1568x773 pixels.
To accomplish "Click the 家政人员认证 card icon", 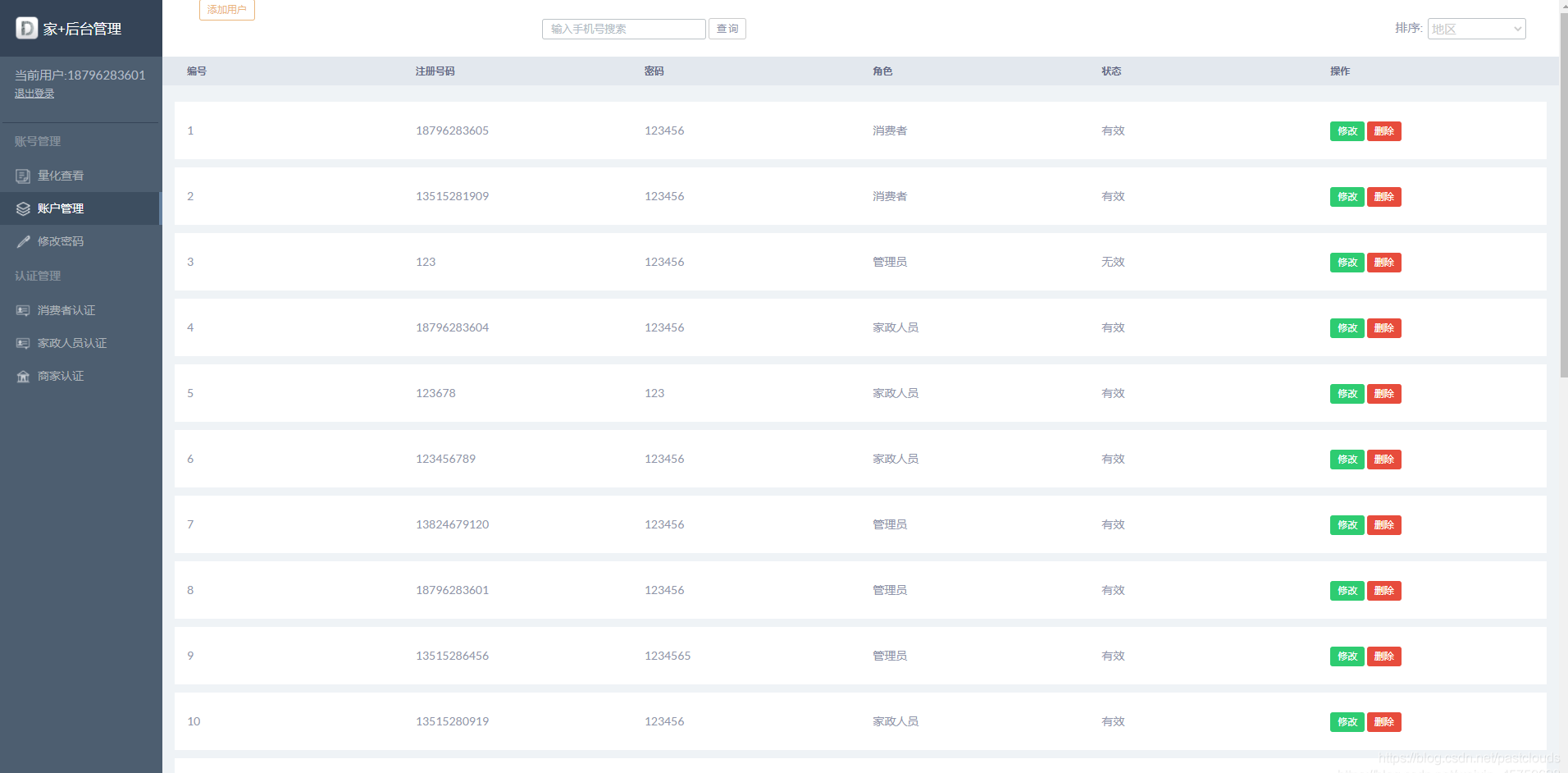I will [x=23, y=343].
